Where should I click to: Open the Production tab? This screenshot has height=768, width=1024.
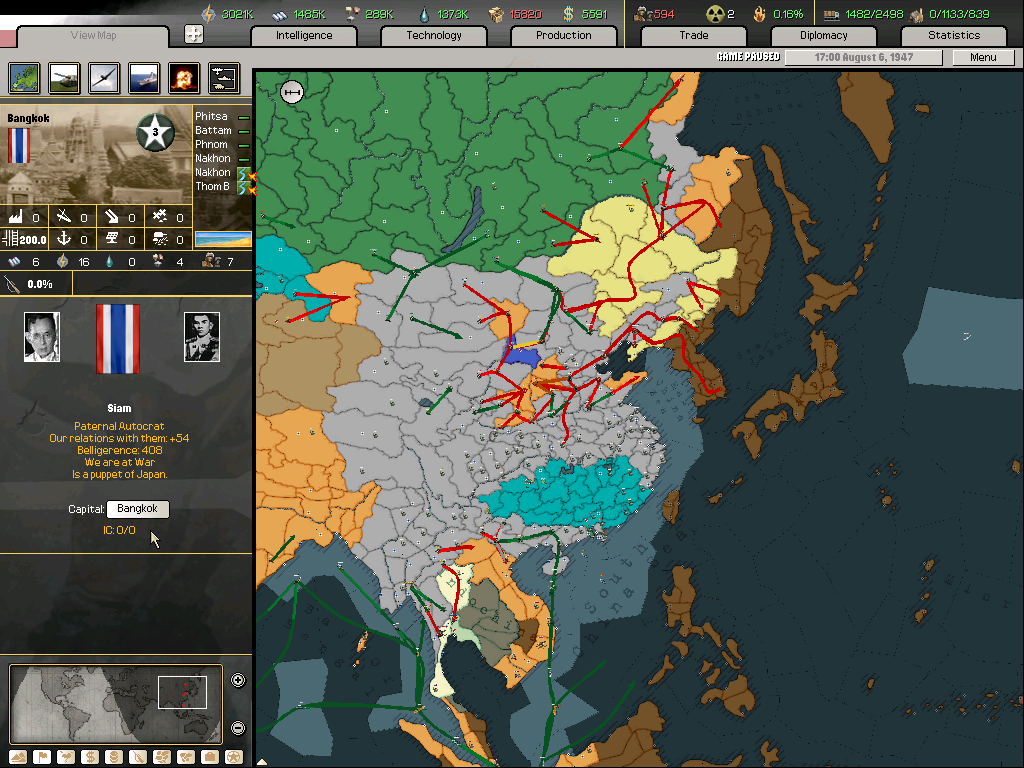click(563, 36)
